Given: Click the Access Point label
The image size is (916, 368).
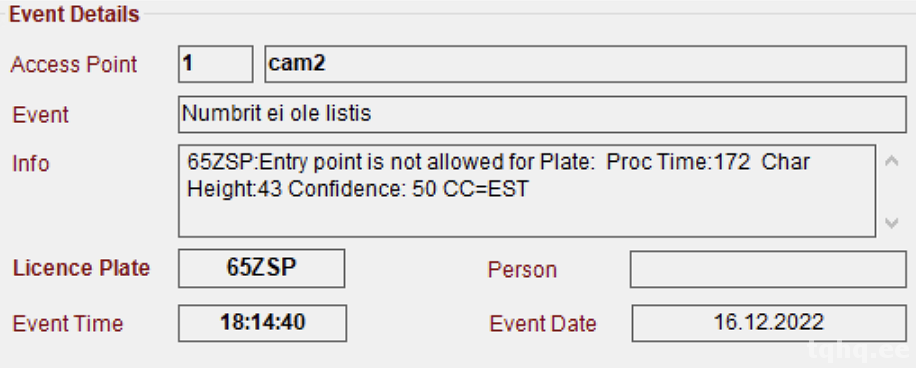Looking at the screenshot, I should pos(74,64).
